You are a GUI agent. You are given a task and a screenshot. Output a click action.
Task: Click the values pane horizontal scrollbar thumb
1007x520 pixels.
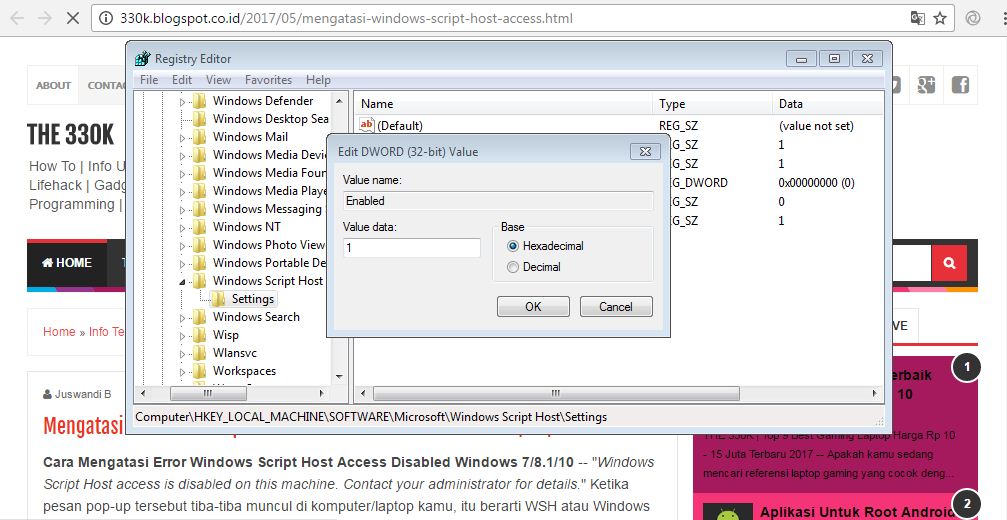(x=556, y=393)
